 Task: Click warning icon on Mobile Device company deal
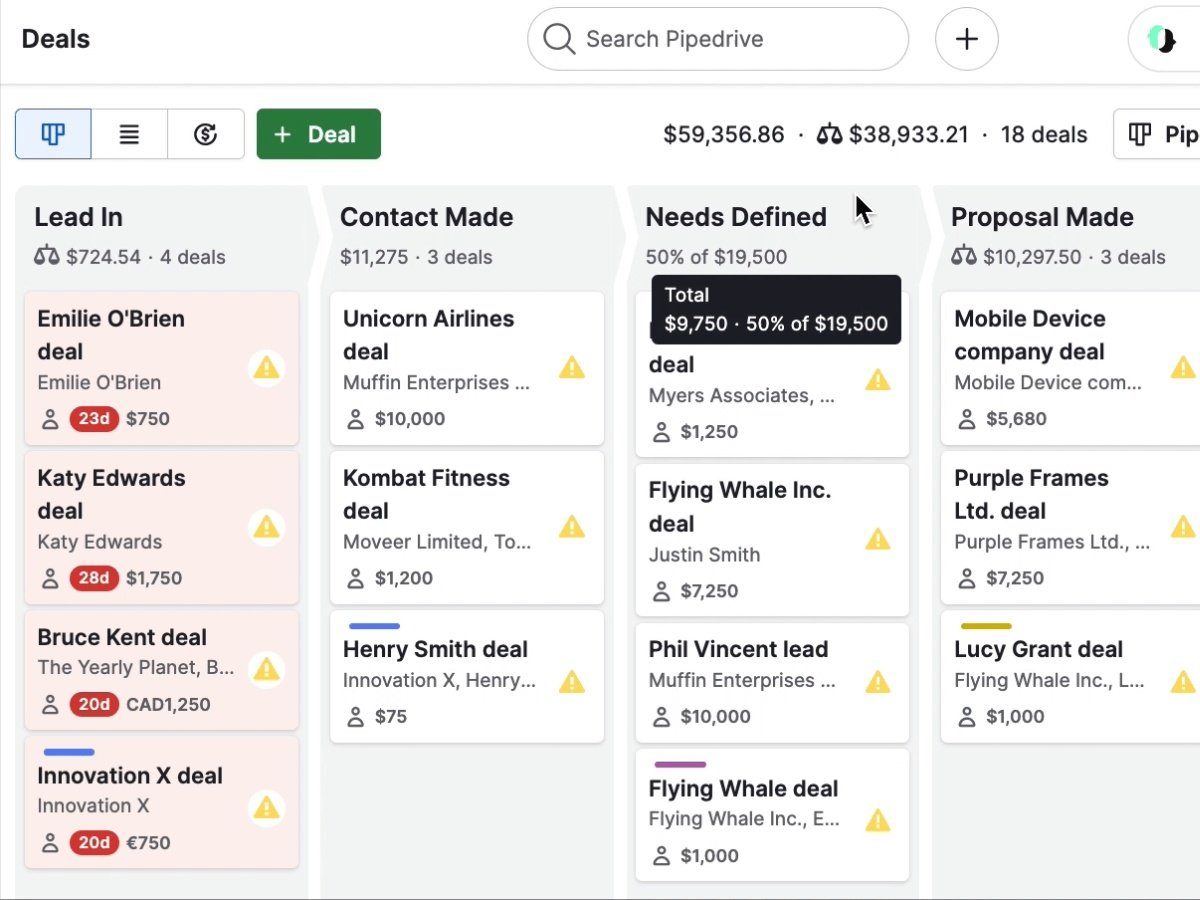point(1183,368)
